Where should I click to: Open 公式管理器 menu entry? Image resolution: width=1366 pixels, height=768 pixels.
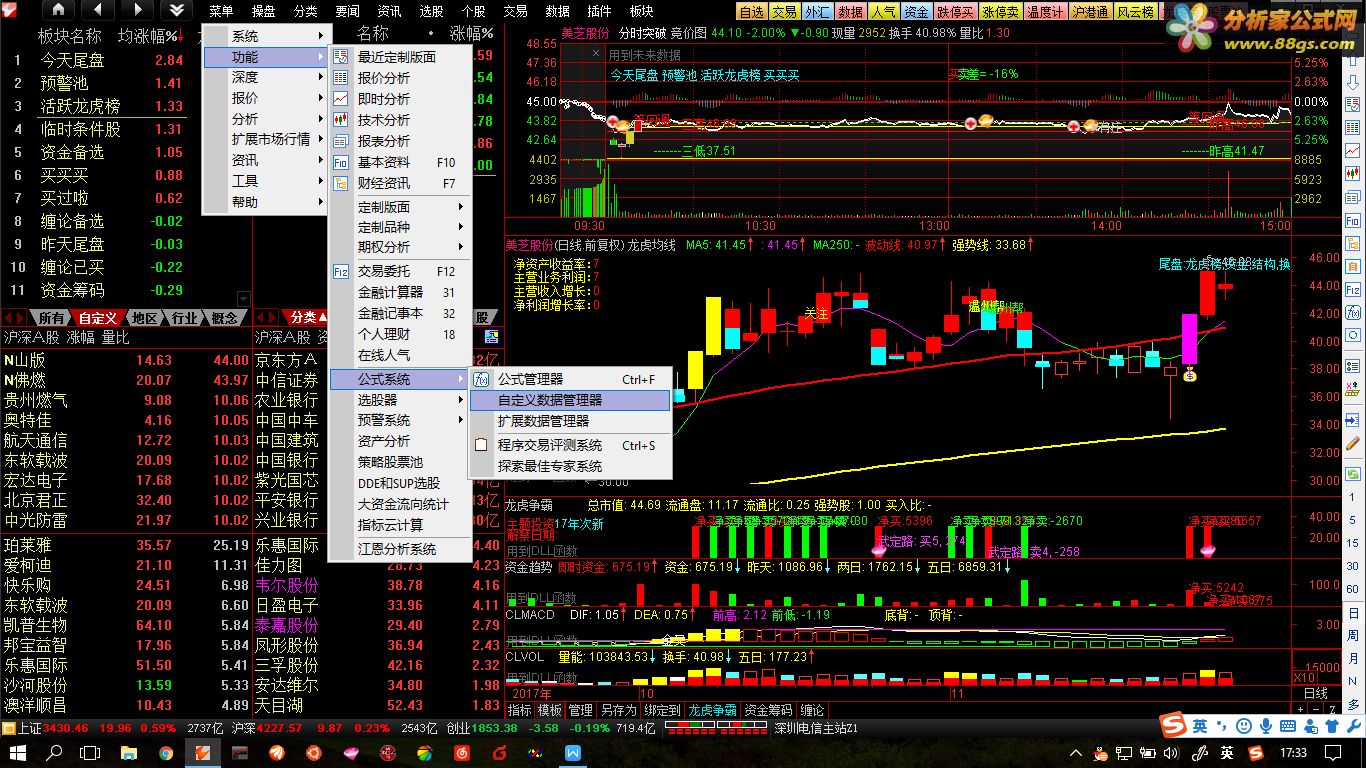[569, 379]
